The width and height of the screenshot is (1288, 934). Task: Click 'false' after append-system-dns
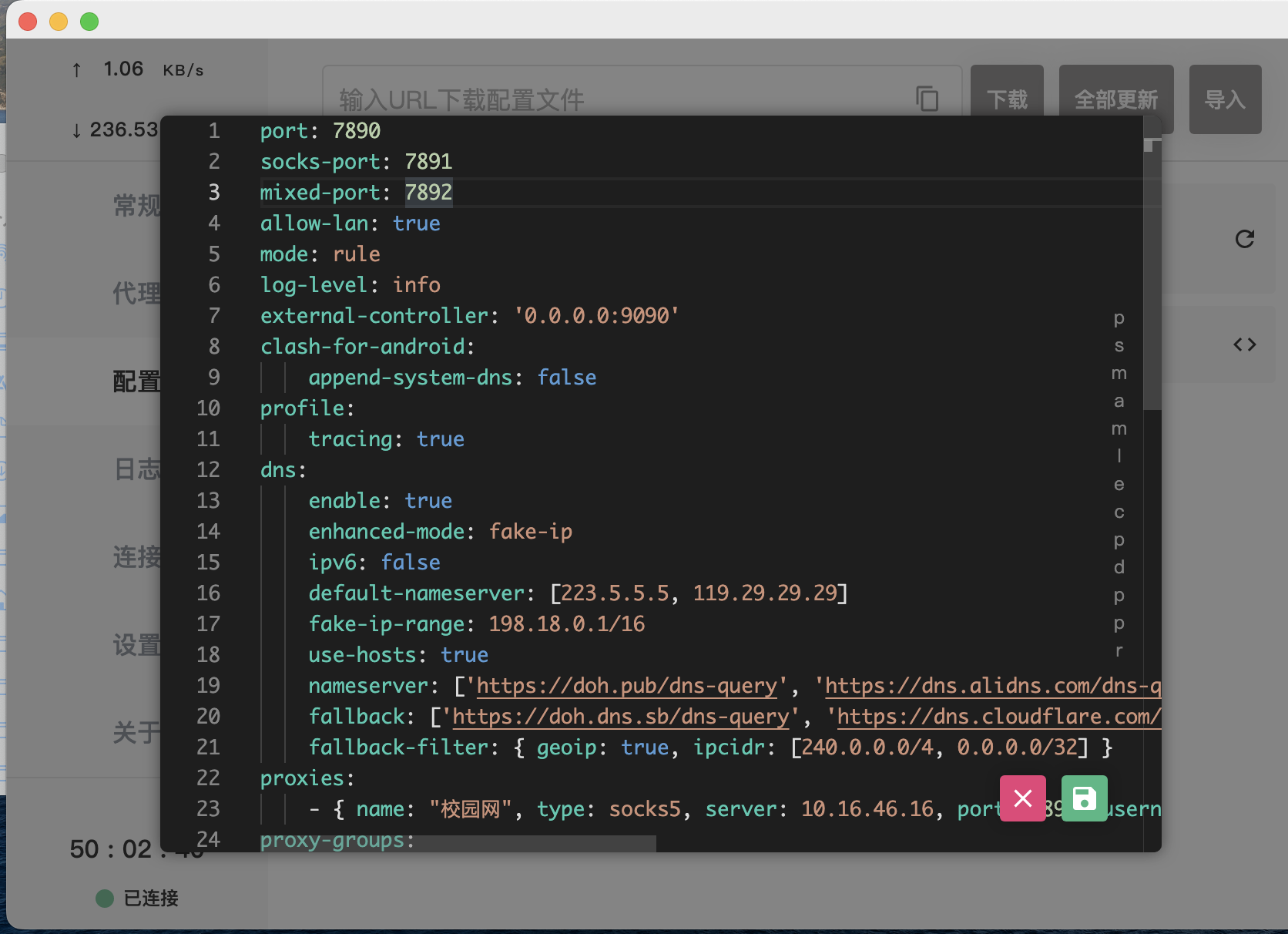coord(567,377)
